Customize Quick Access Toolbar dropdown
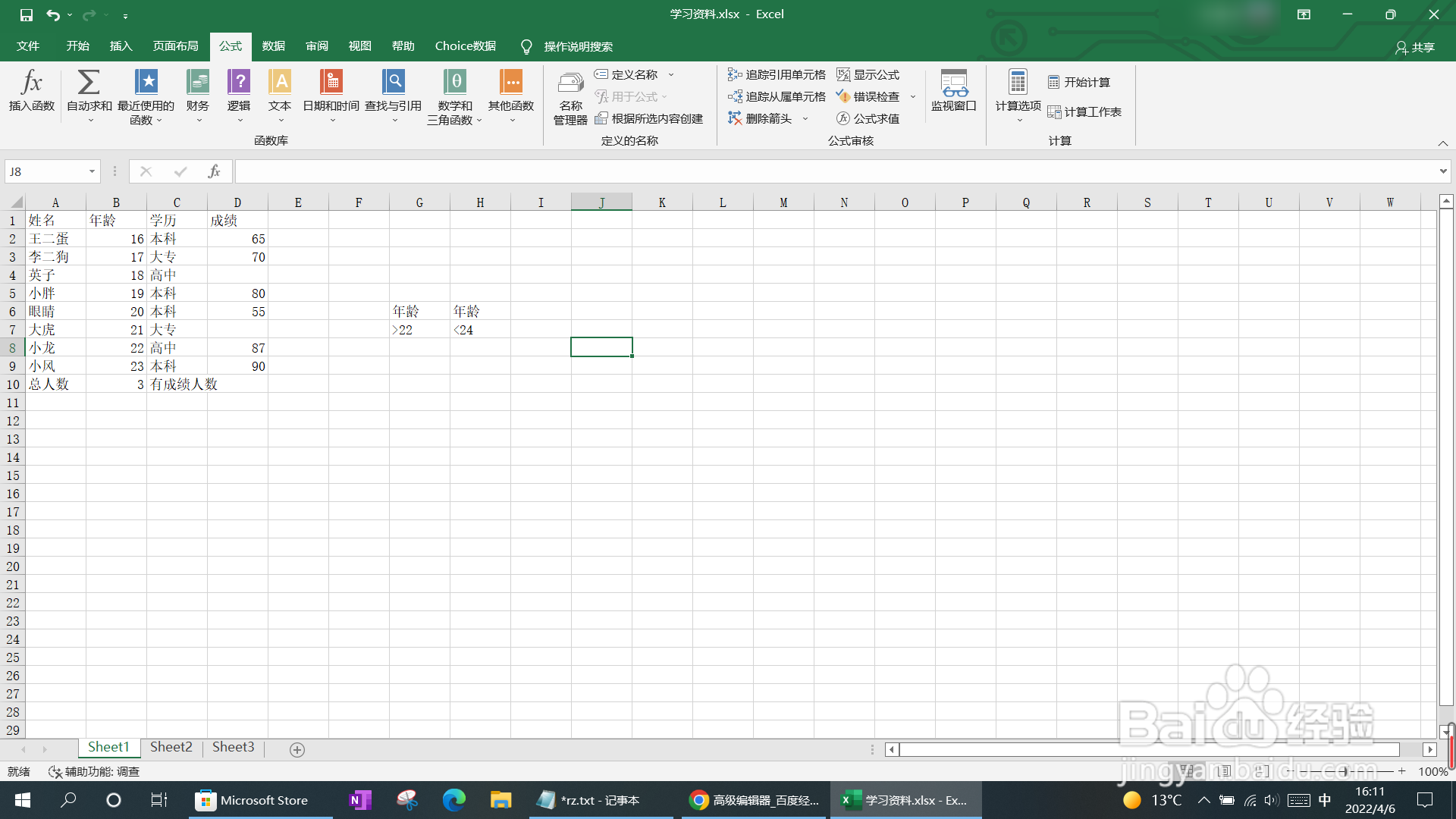Screen dimensions: 1456x819 pyautogui.click(x=125, y=14)
